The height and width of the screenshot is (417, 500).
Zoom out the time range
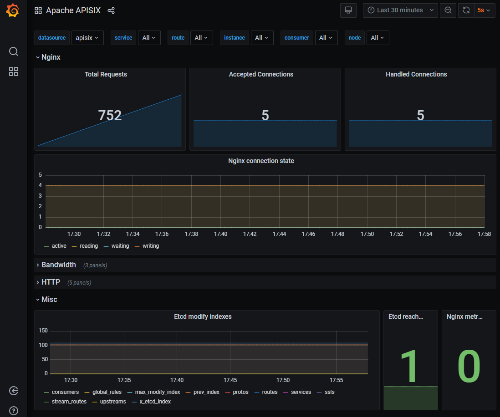[448, 10]
